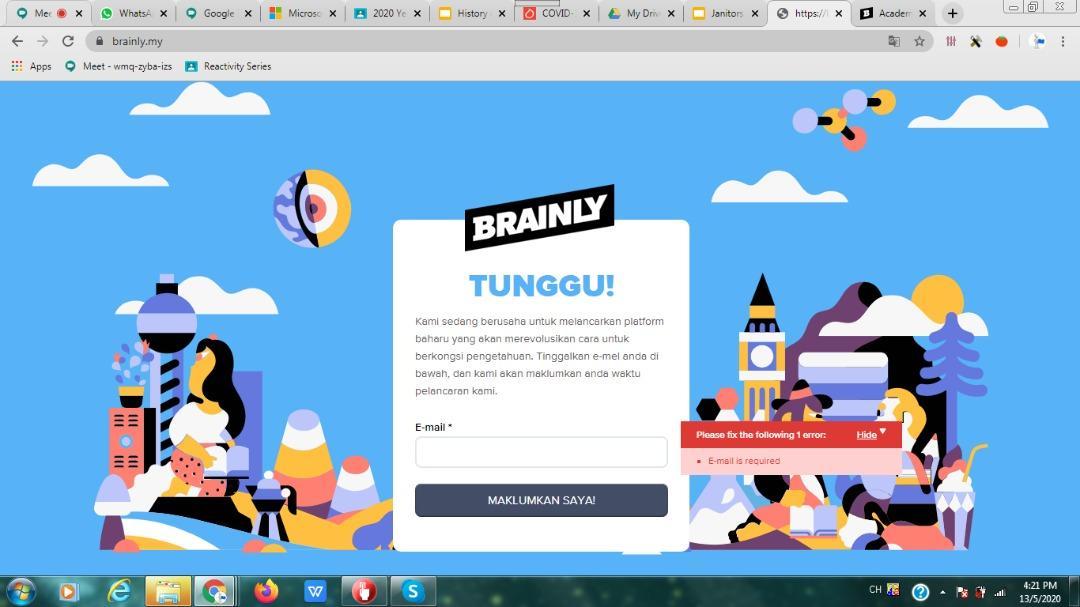Close the WhatsApp tab

(163, 13)
